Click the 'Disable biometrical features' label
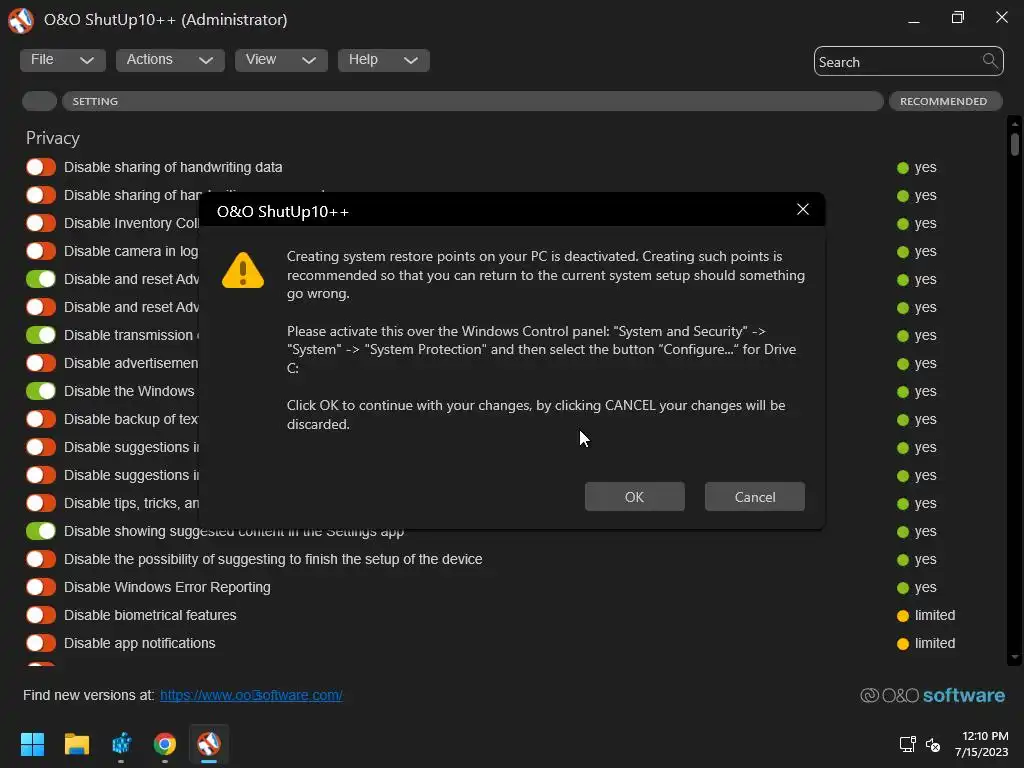The height and width of the screenshot is (768, 1024). 150,615
